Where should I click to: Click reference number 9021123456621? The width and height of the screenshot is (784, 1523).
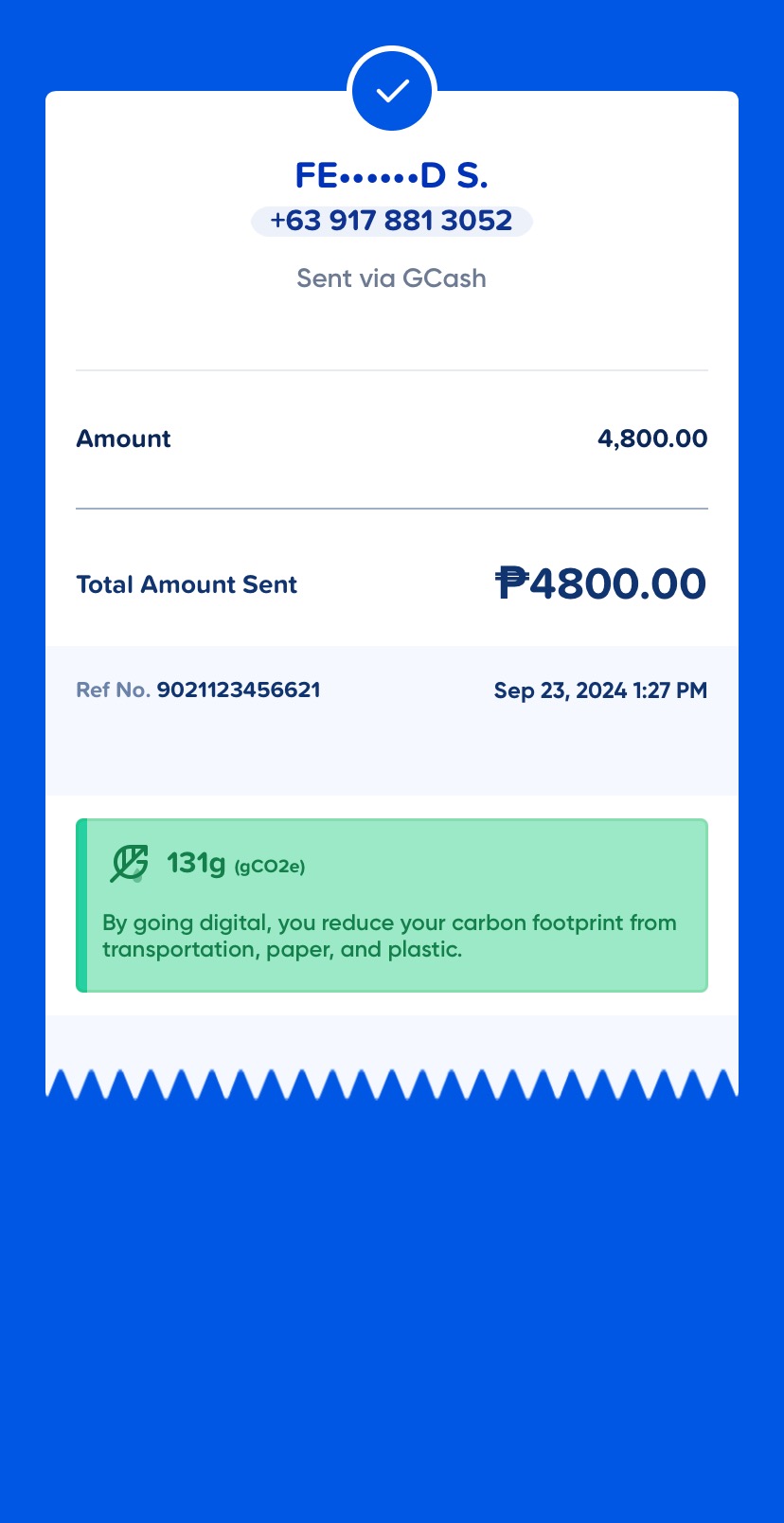[239, 690]
